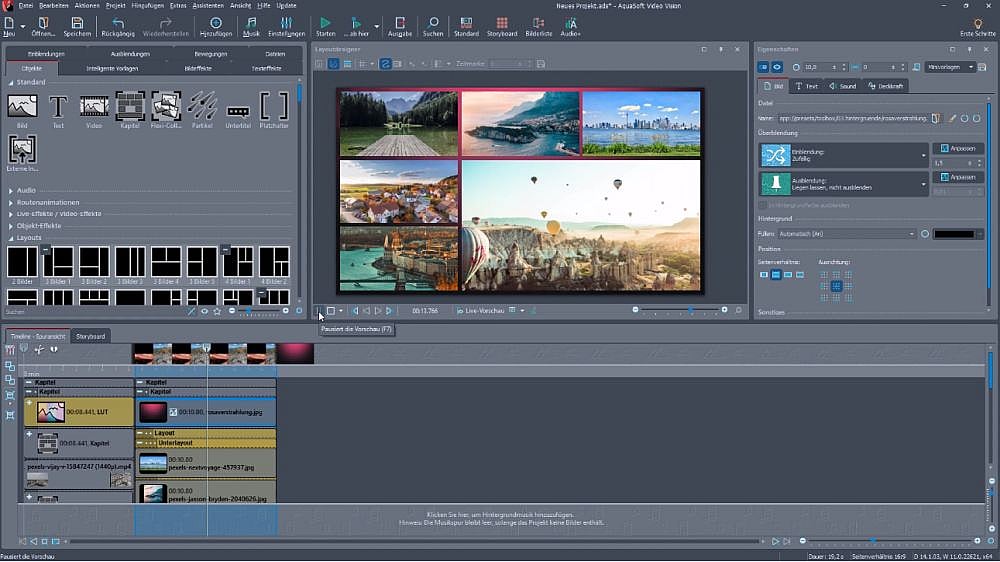Open the Einblendung Zufällig dropdown
The image size is (1000, 562).
point(924,155)
